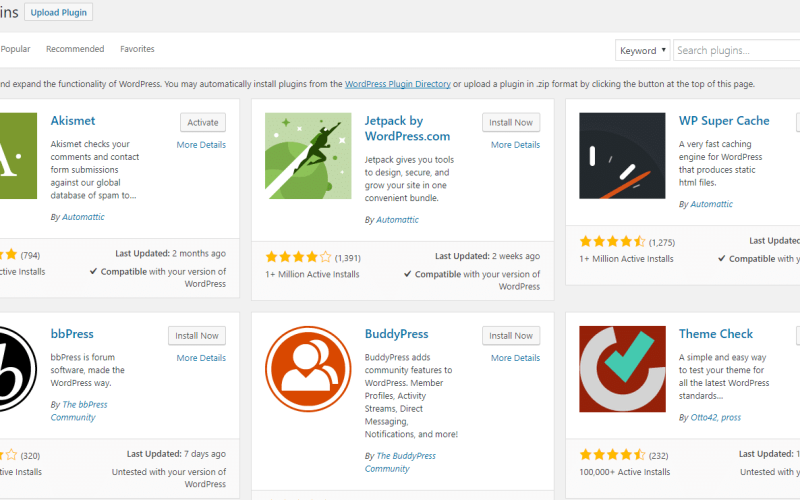This screenshot has width=800, height=500.
Task: Click the Jetpack plugin icon
Action: pos(307,155)
